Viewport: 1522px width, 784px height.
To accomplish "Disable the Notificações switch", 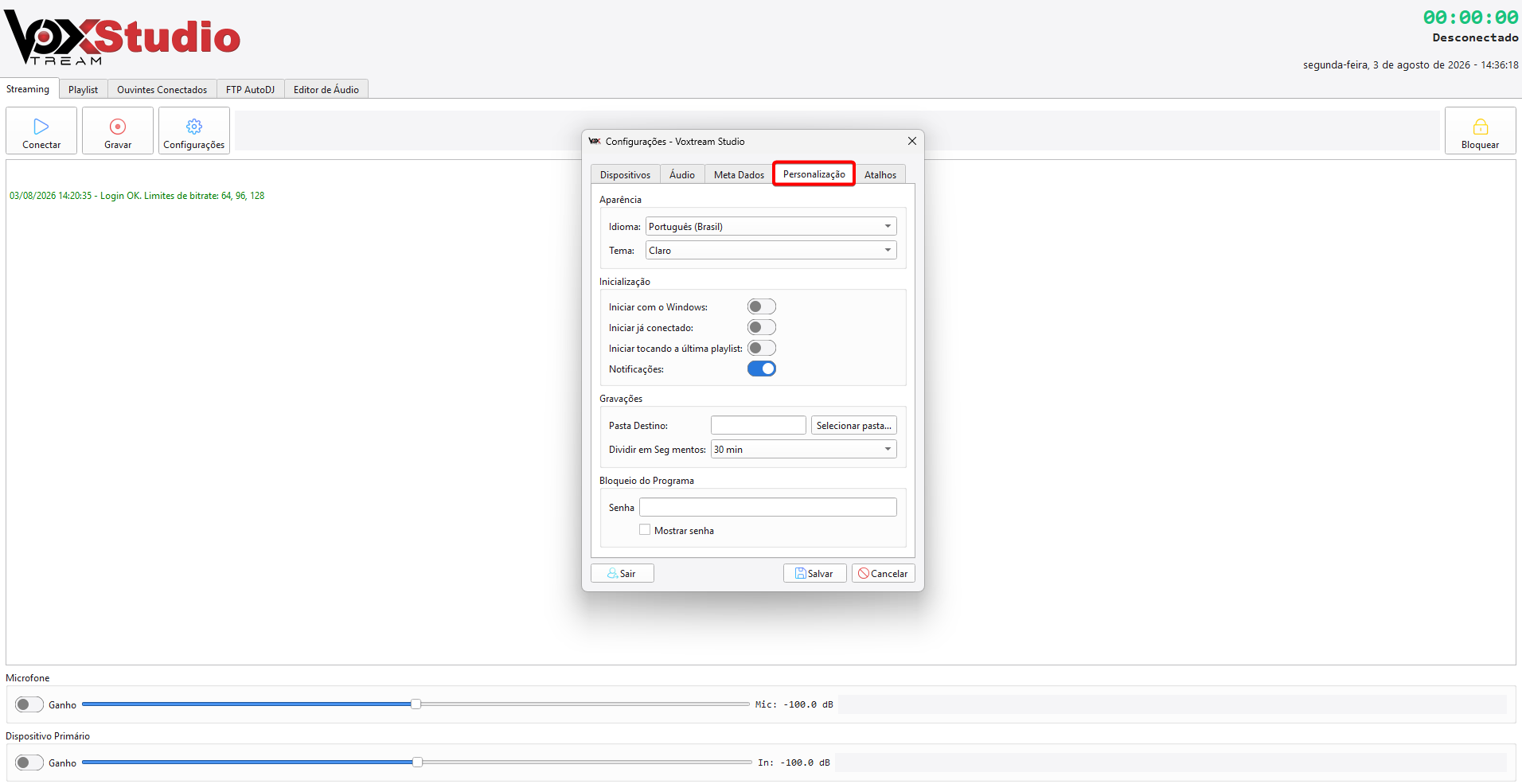I will coord(762,369).
